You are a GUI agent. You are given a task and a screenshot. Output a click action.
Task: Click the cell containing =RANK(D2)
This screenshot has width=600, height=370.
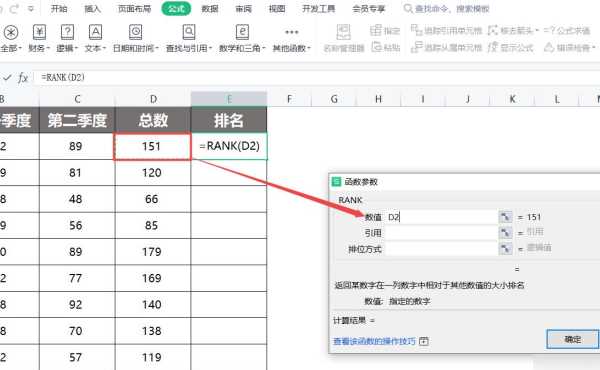pos(229,146)
